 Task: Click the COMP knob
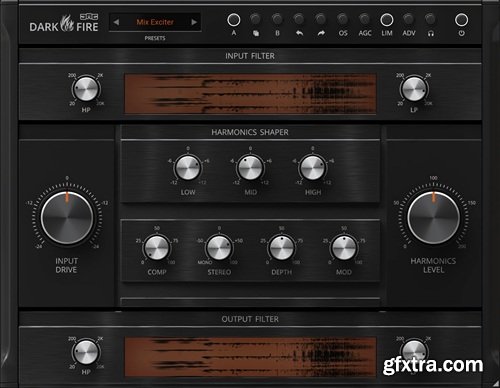(x=157, y=248)
